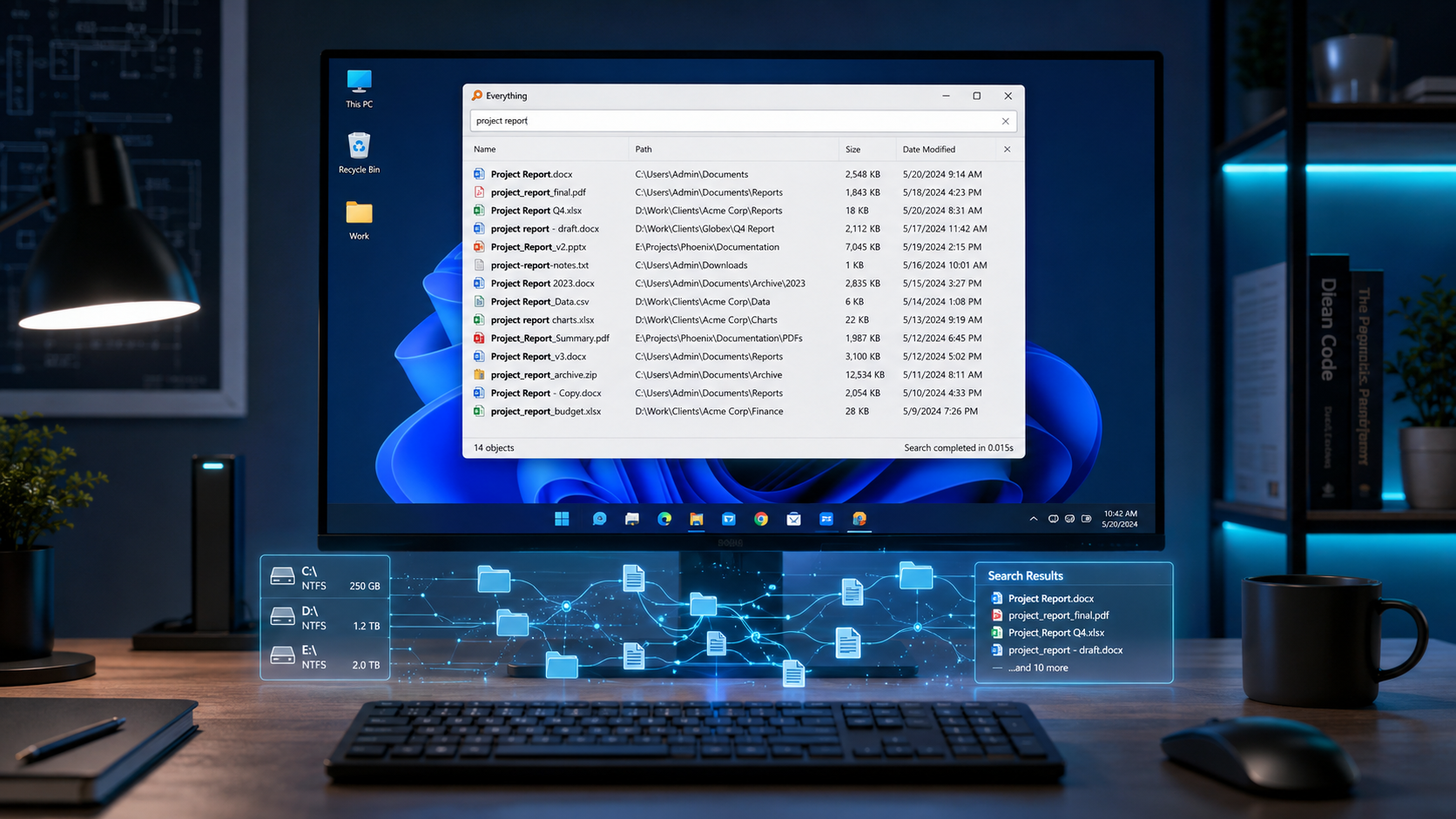
Task: Open the taskbar clock showing 10:42 AM
Action: 1120,519
